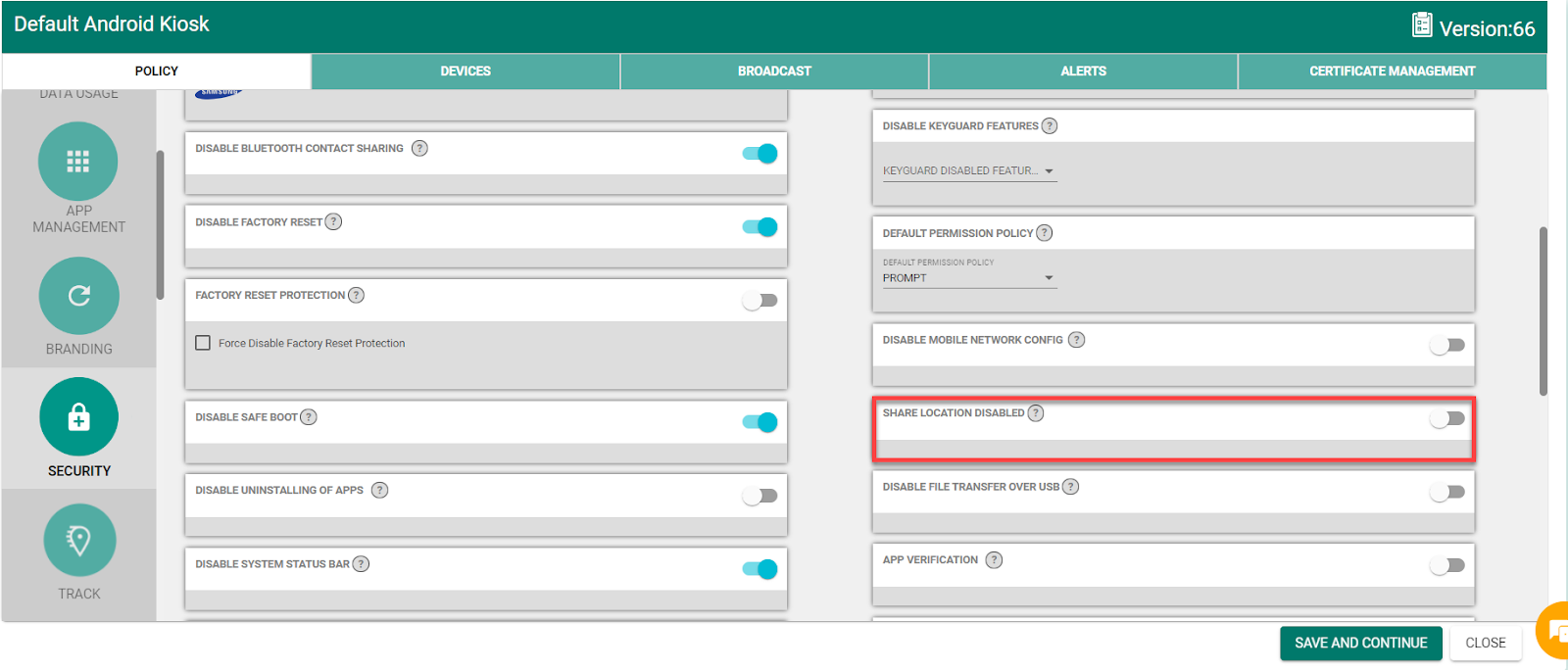The image size is (1568, 670).
Task: Show help for App Verification
Action: point(994,560)
